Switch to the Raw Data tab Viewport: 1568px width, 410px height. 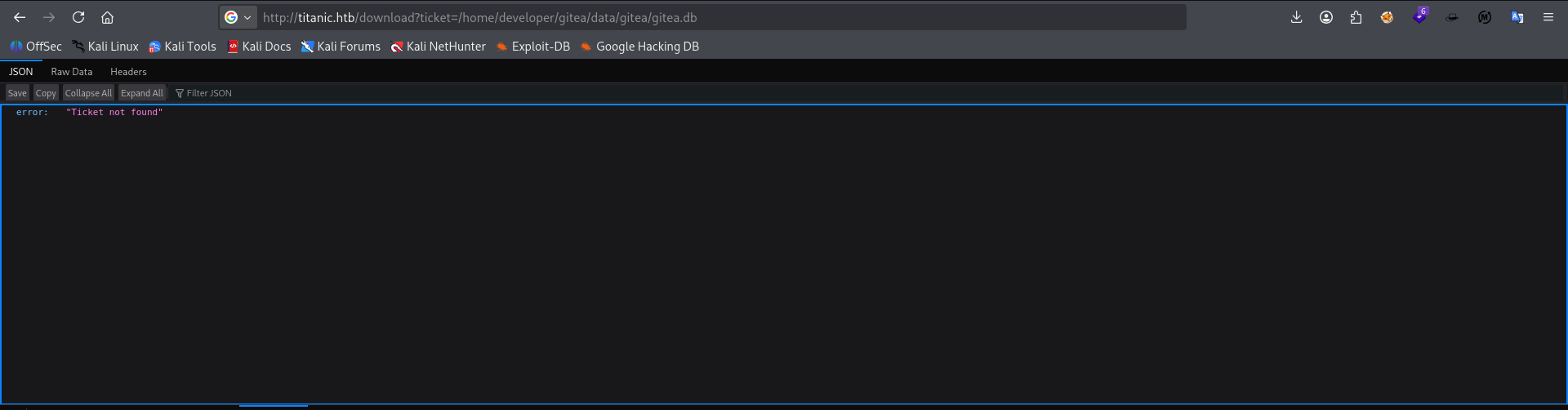click(x=72, y=72)
